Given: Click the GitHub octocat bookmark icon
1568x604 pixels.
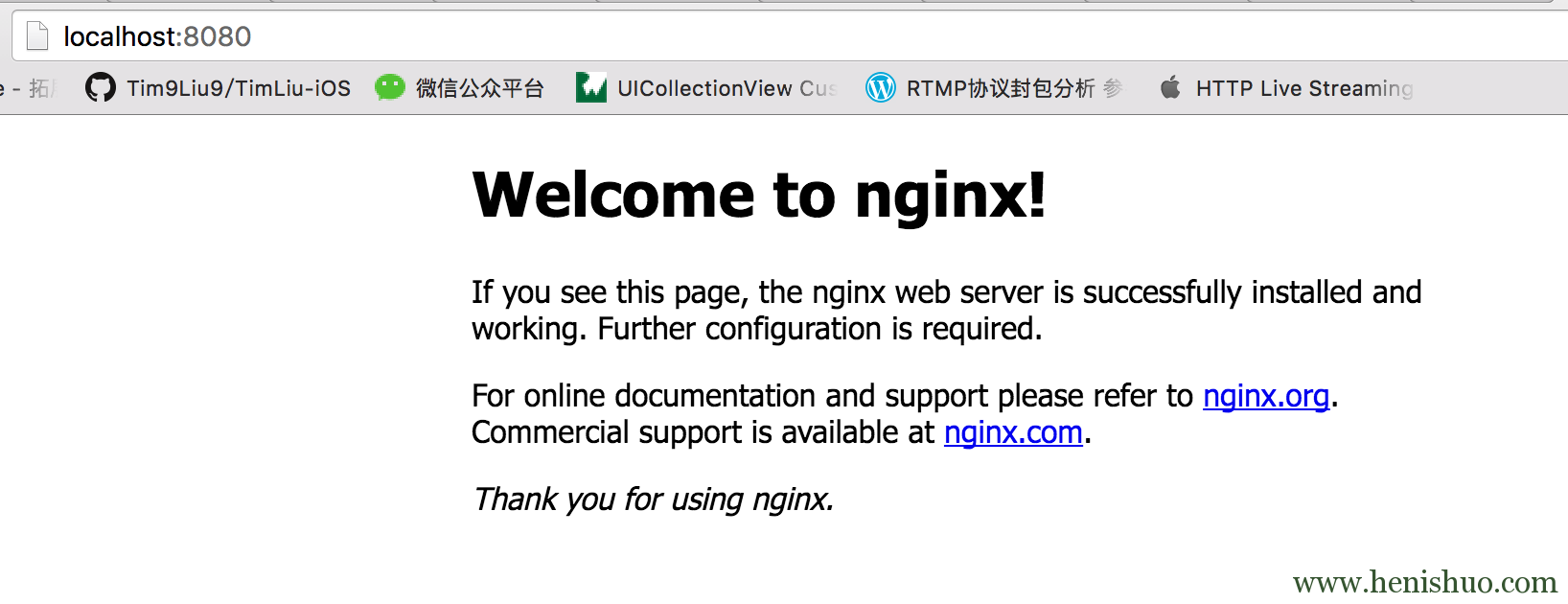Looking at the screenshot, I should point(101,87).
